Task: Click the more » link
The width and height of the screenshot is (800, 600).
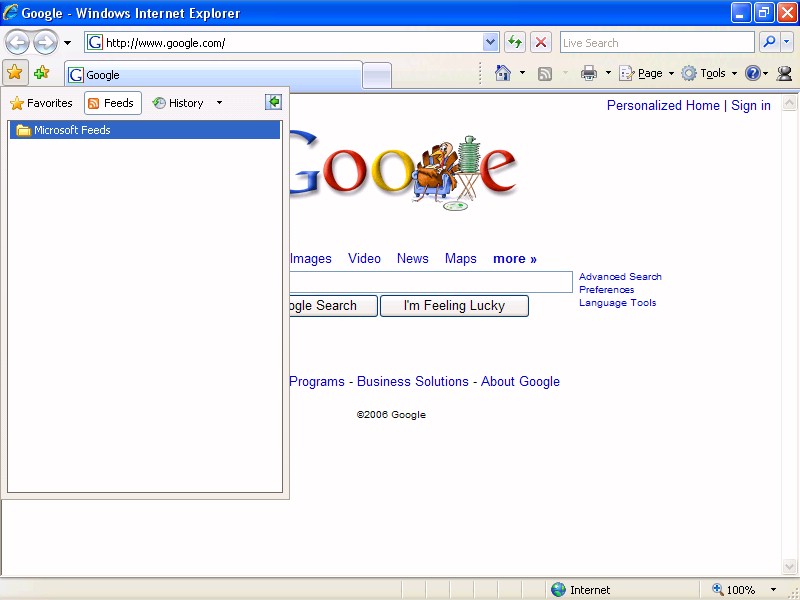Action: point(514,259)
